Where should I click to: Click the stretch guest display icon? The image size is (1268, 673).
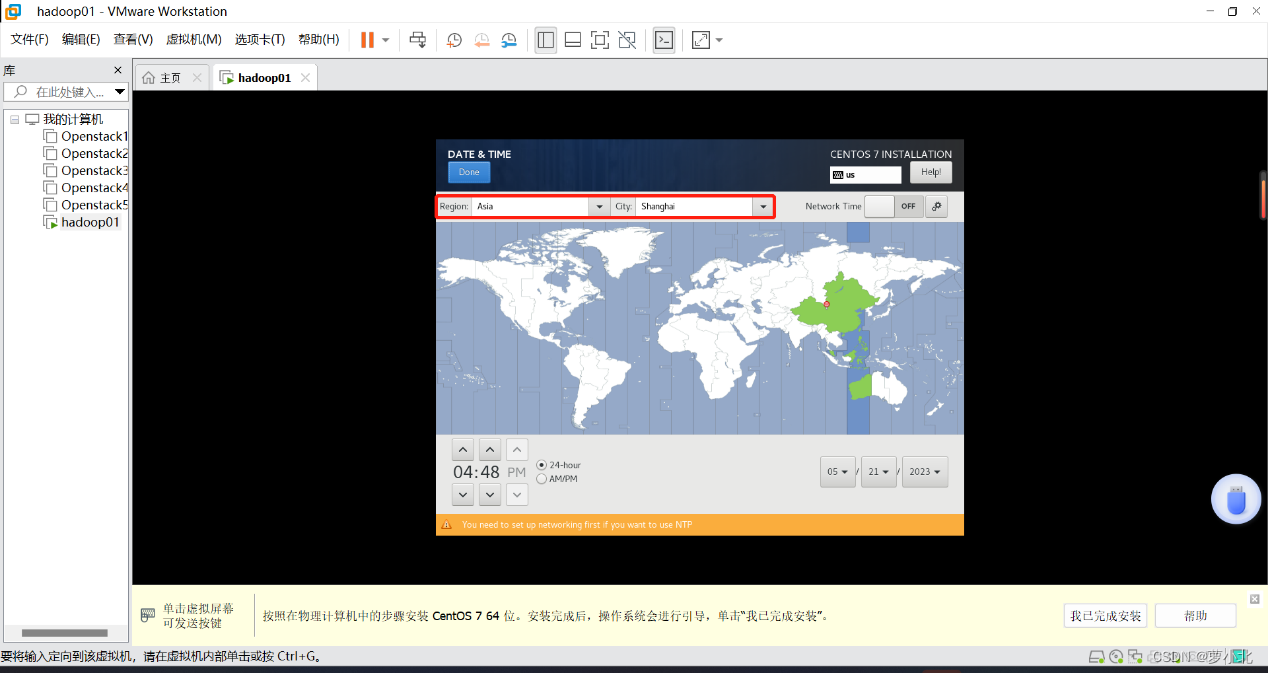(x=701, y=40)
